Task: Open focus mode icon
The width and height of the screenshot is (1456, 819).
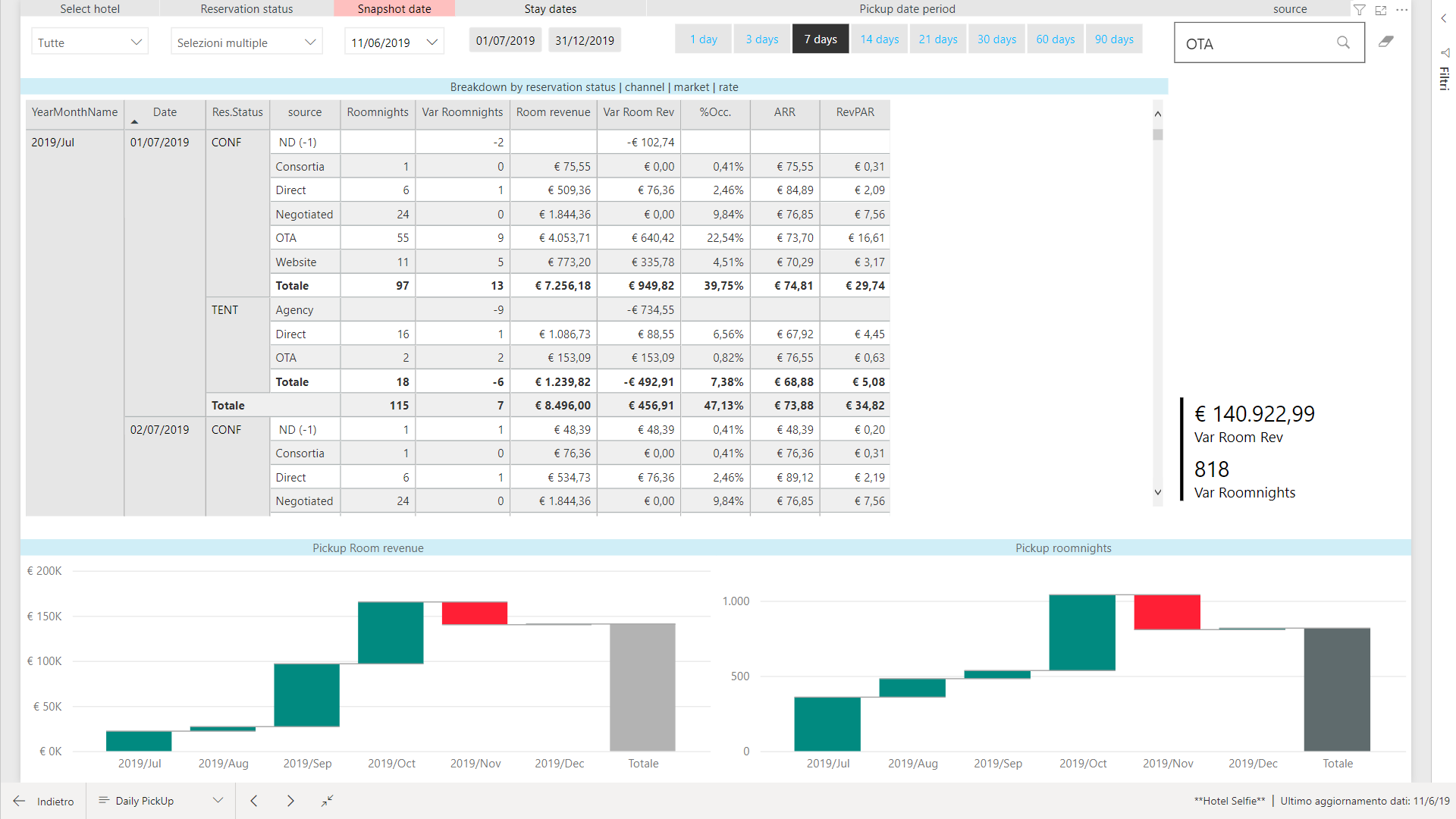Action: coord(1381,10)
